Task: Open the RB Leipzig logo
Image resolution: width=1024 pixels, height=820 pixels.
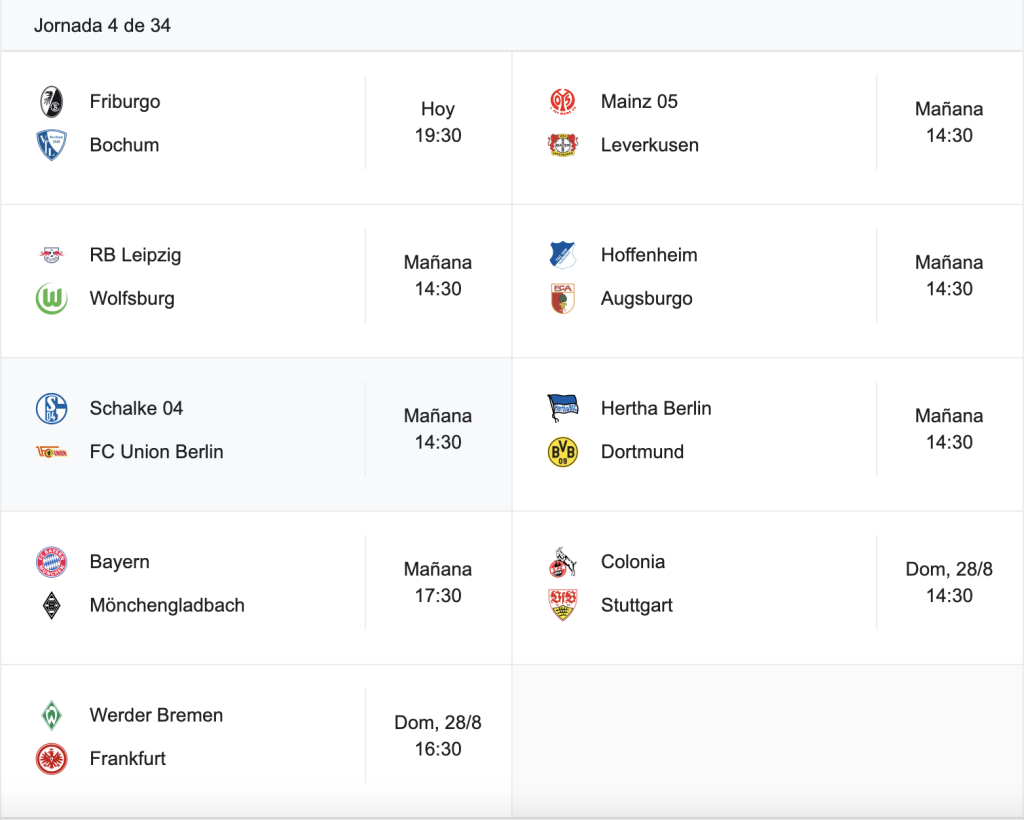Action: click(x=51, y=255)
